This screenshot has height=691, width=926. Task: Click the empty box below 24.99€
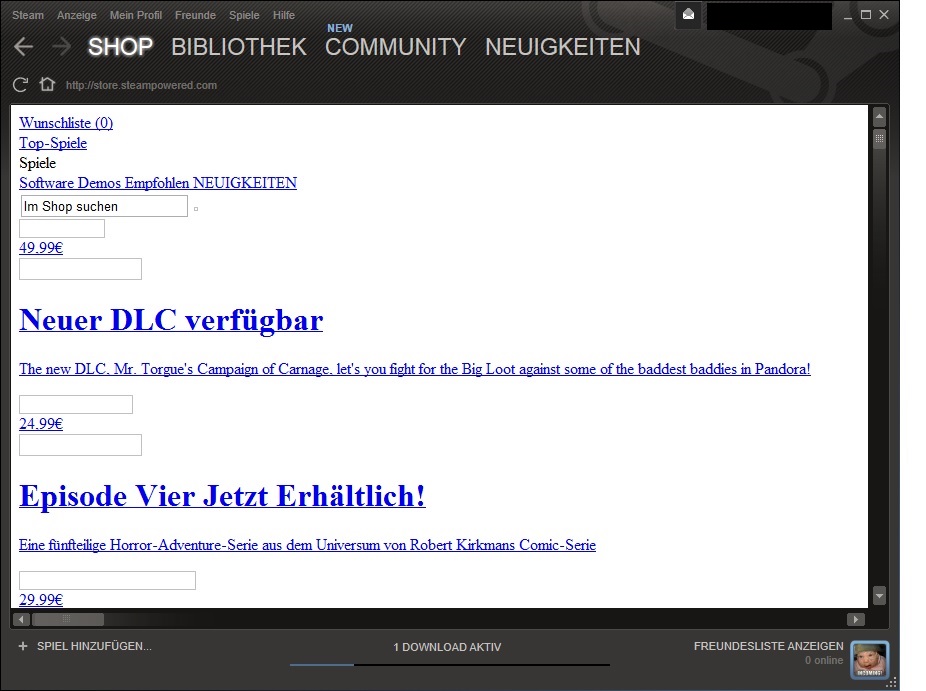click(80, 445)
